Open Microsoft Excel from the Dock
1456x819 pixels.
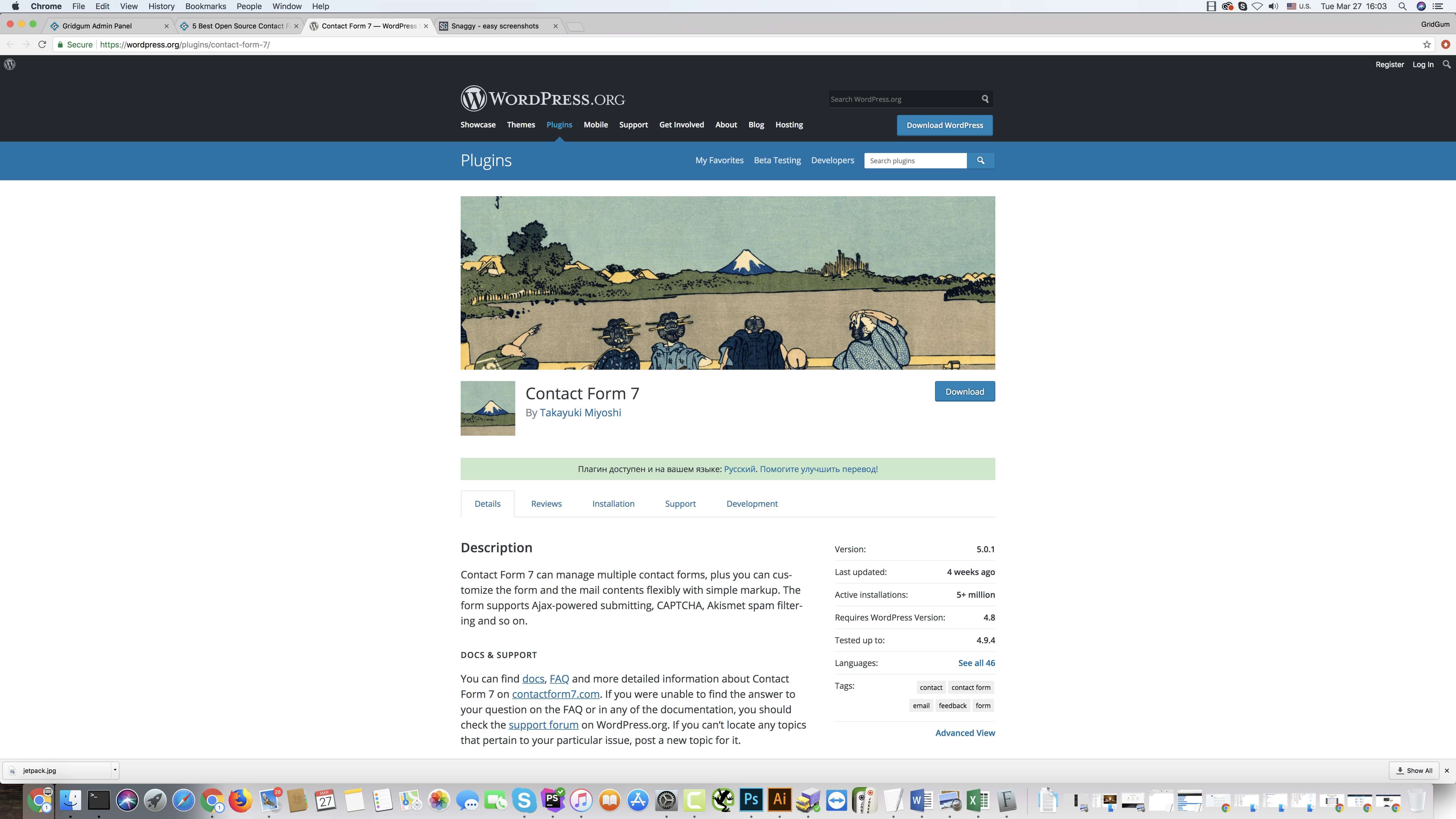(978, 800)
